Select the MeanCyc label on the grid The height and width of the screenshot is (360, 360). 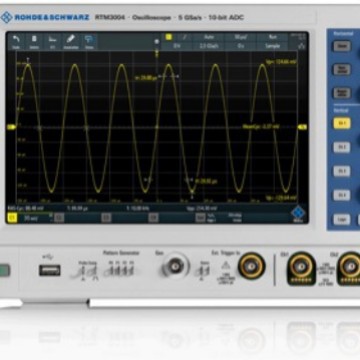[260, 126]
